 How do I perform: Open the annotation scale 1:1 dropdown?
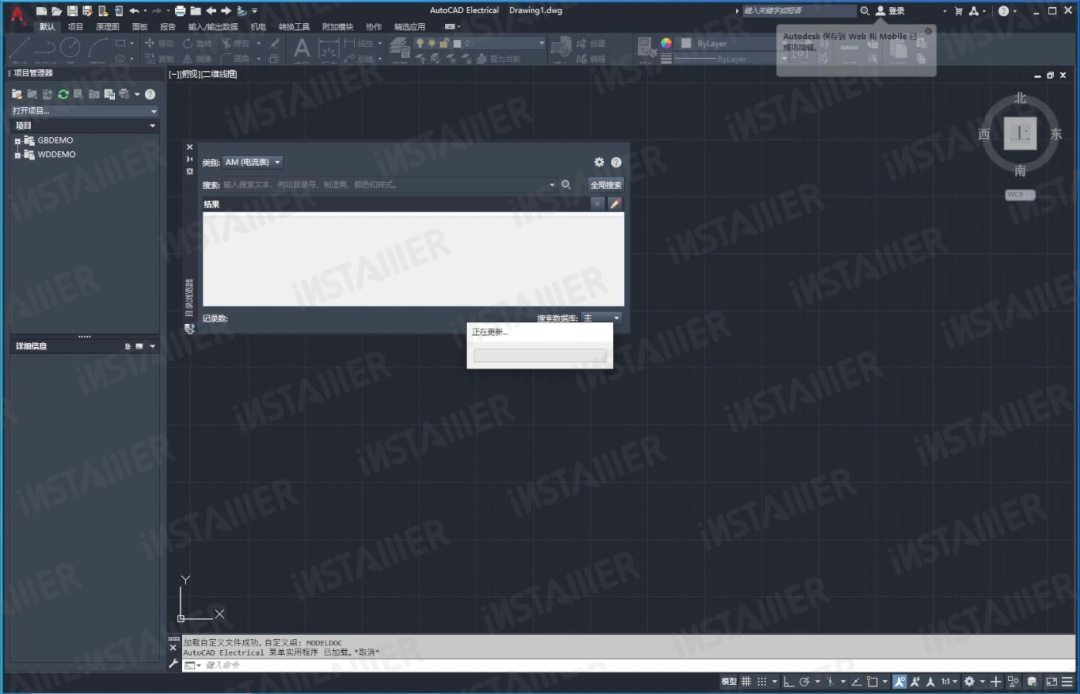[949, 682]
